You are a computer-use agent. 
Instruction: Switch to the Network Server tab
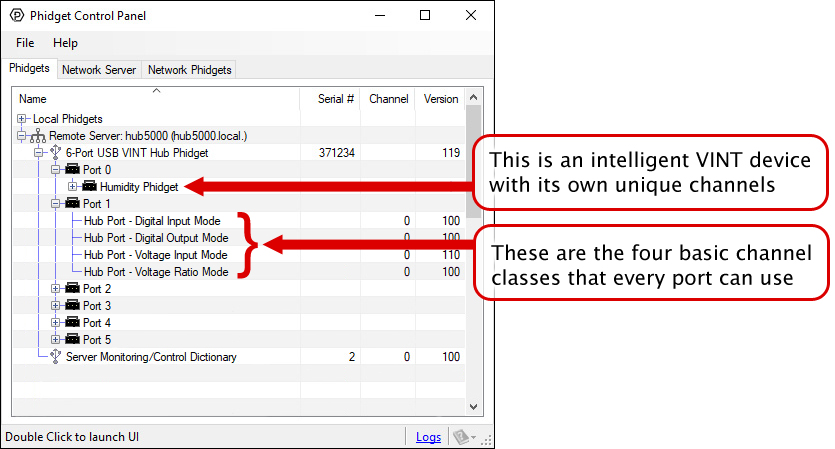tap(99, 70)
